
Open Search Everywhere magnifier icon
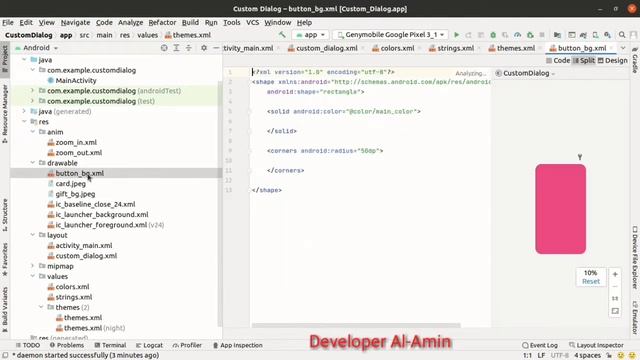pyautogui.click(x=622, y=35)
